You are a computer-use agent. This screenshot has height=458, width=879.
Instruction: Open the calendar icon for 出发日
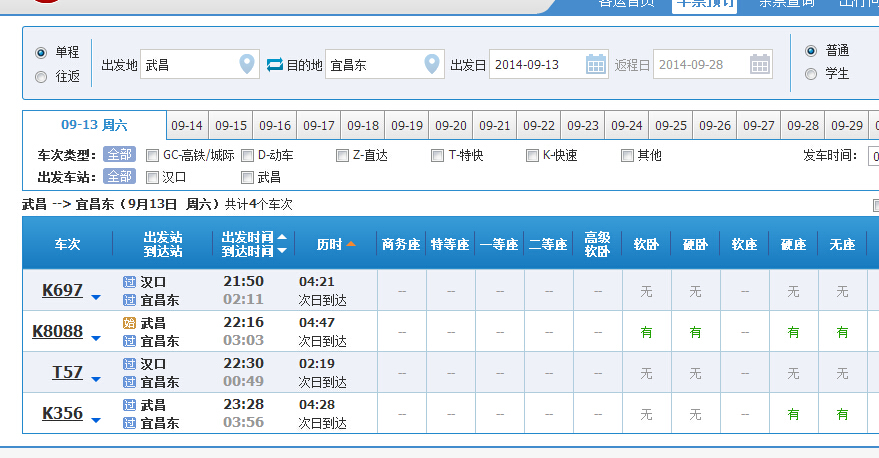(x=596, y=65)
